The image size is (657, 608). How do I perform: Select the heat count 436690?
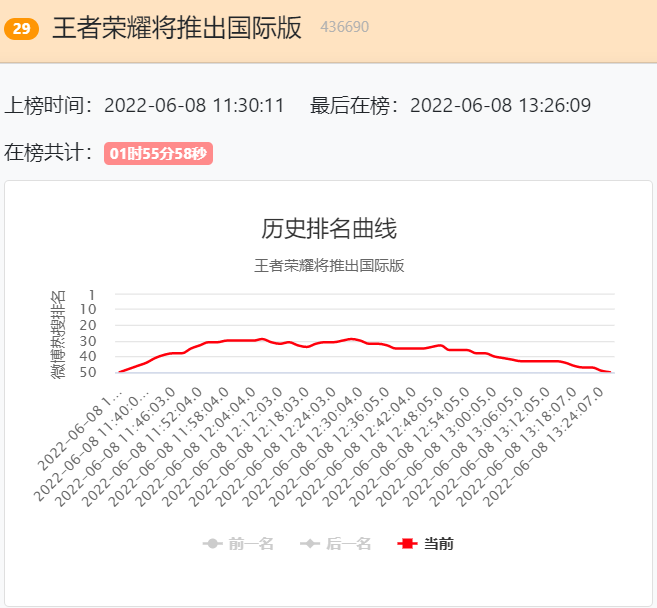(x=344, y=27)
